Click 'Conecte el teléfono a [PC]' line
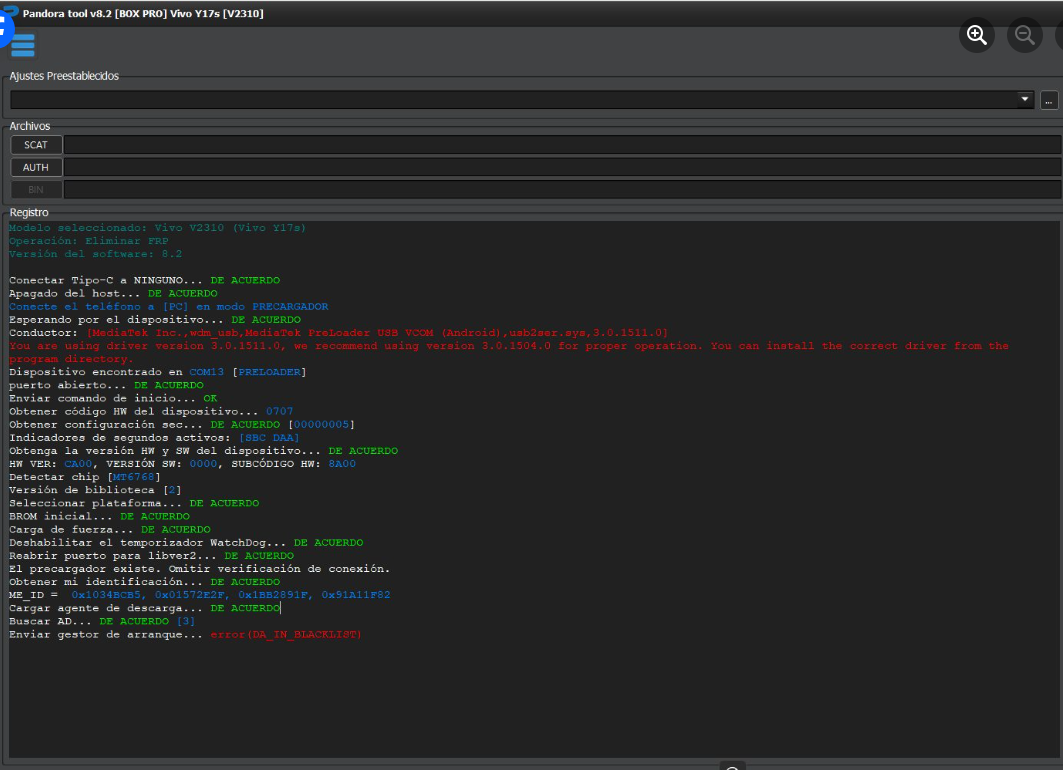 [x=169, y=306]
